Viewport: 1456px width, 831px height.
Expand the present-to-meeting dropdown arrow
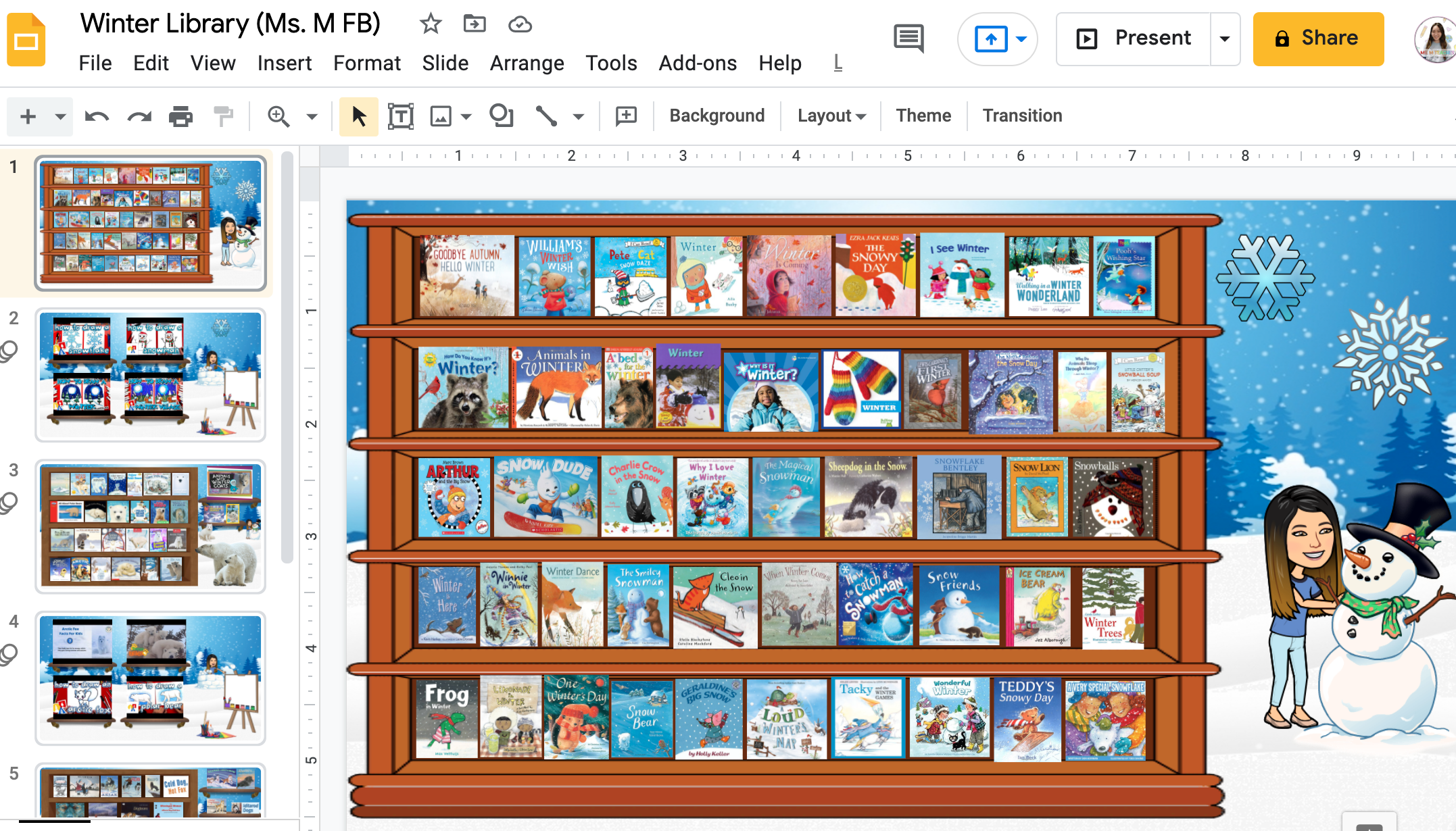1022,39
